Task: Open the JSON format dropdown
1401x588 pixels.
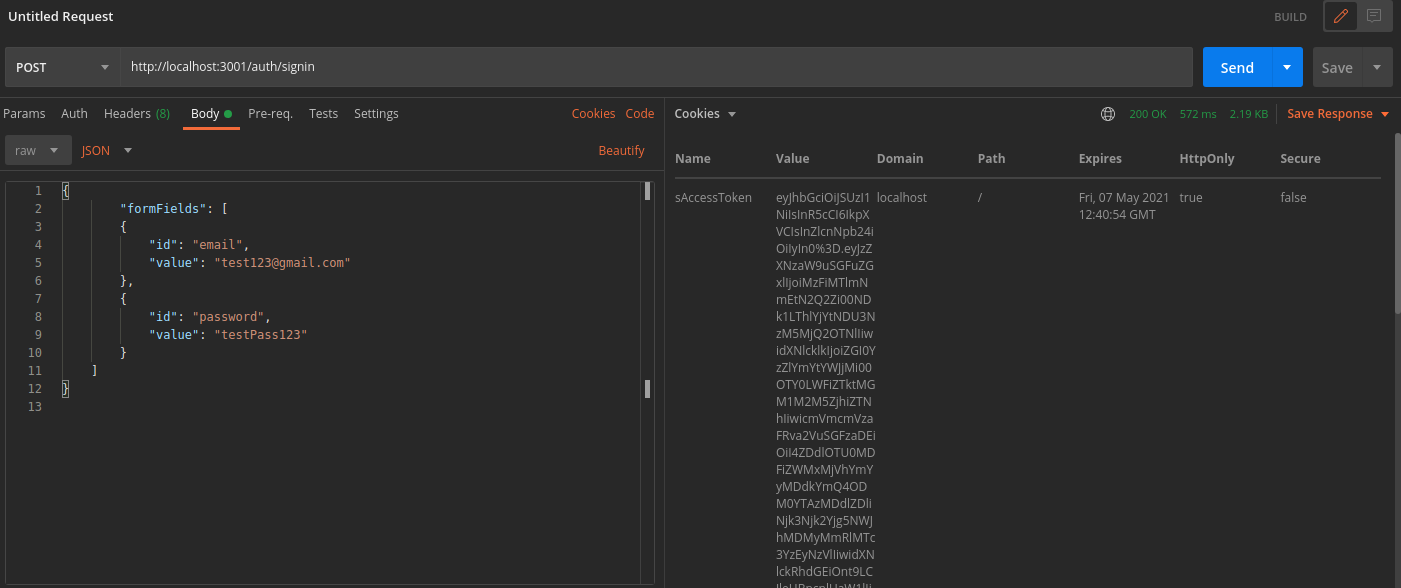Action: [106, 149]
